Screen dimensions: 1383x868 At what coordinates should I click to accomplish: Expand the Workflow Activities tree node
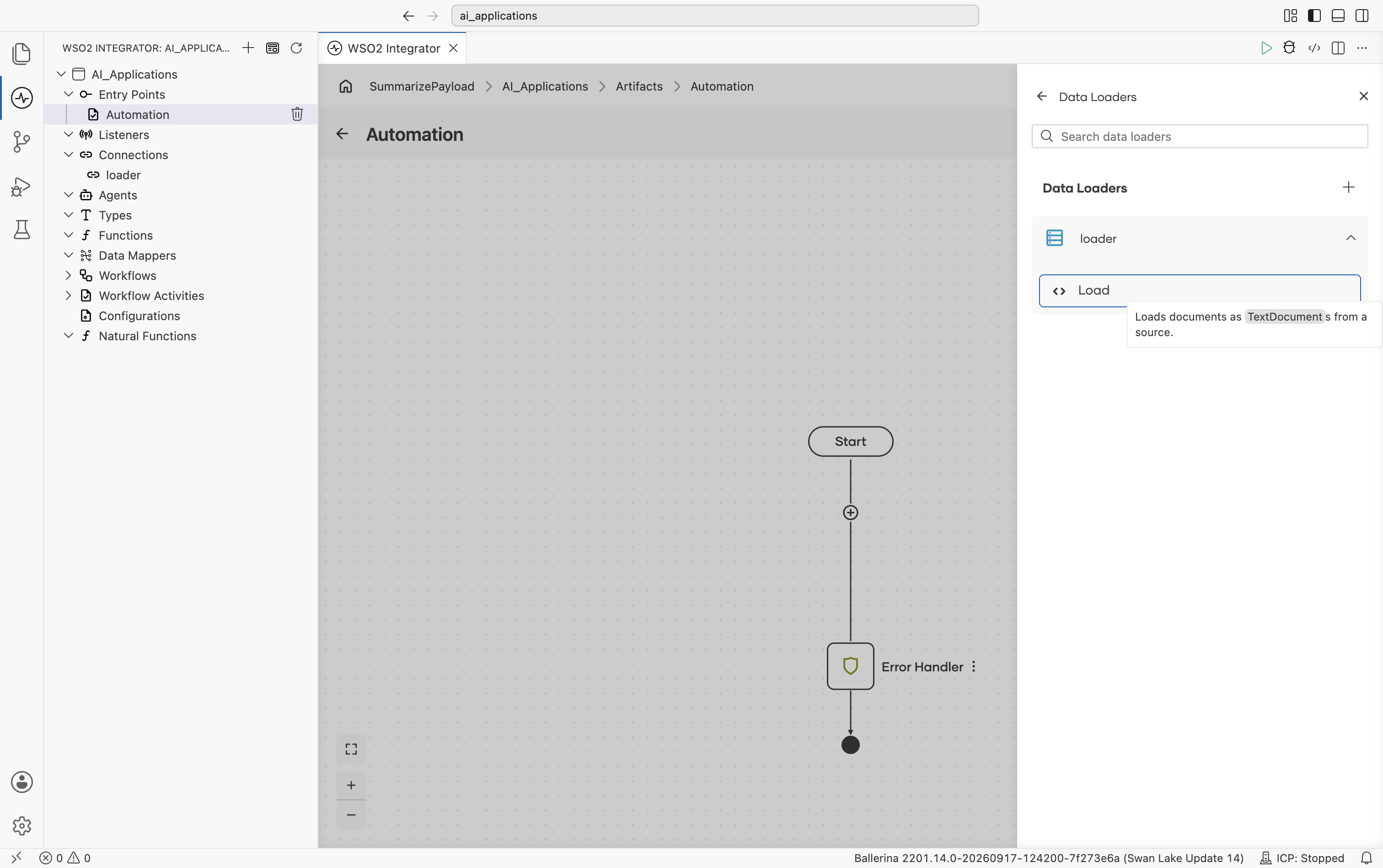coord(68,295)
